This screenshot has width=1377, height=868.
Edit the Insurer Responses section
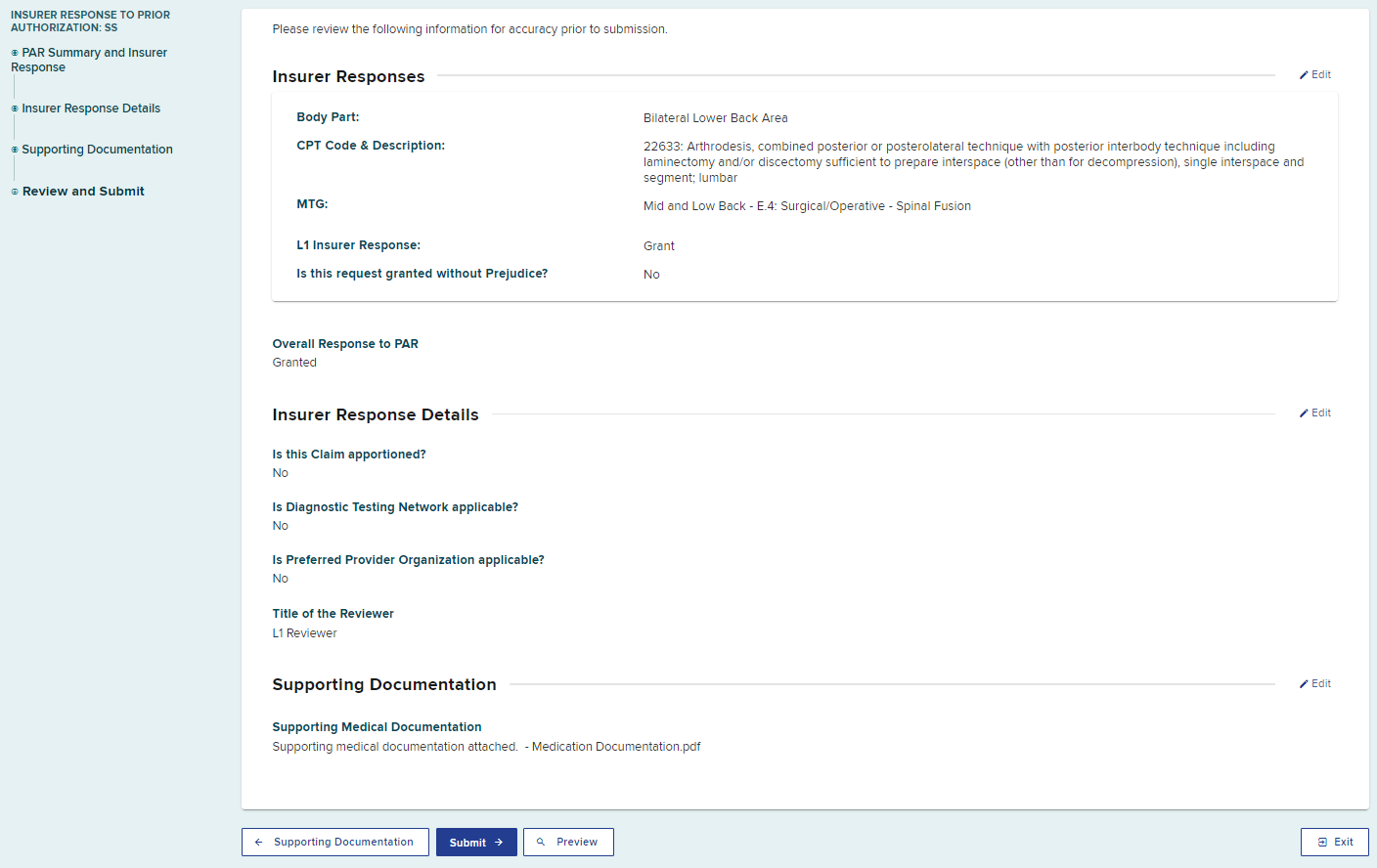(1320, 75)
